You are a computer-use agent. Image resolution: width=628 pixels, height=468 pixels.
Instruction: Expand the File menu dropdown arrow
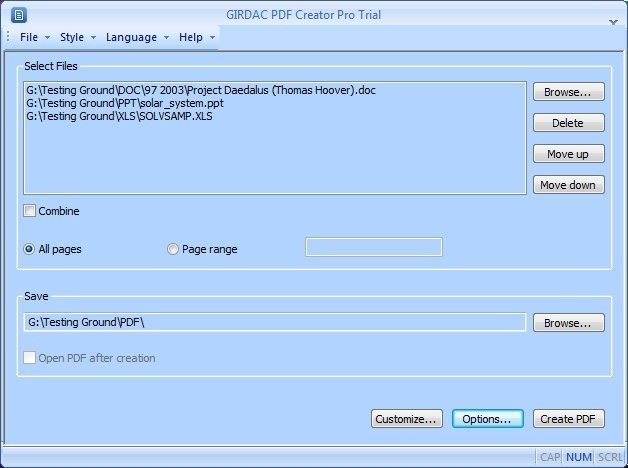47,38
